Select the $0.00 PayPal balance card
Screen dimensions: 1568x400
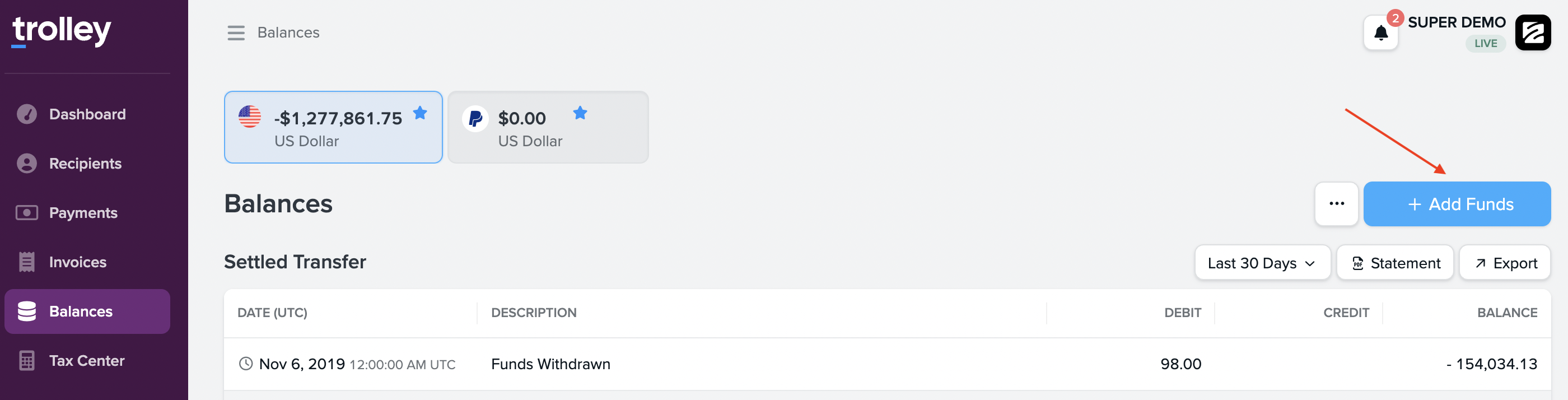[548, 128]
